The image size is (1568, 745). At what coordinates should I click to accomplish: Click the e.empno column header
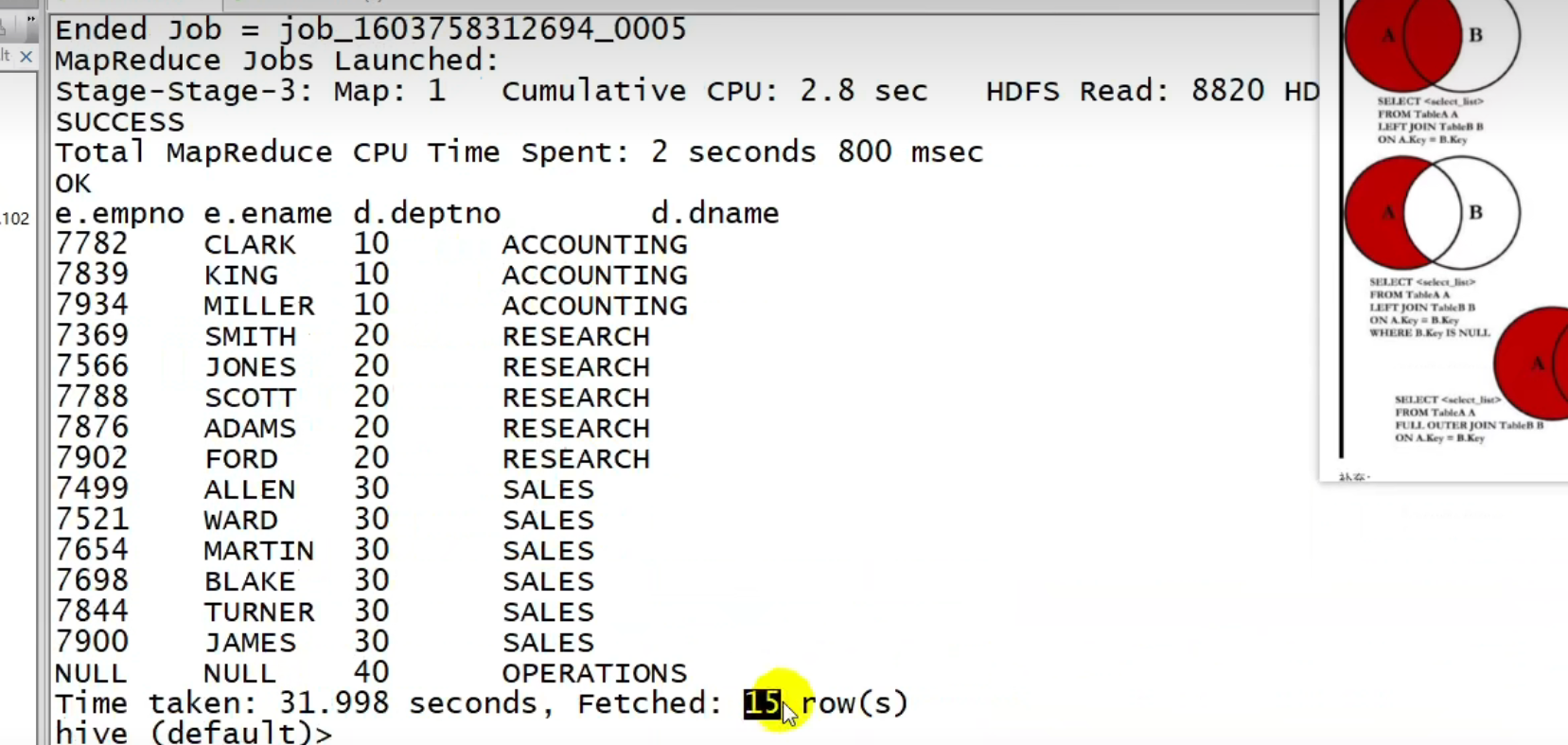119,214
